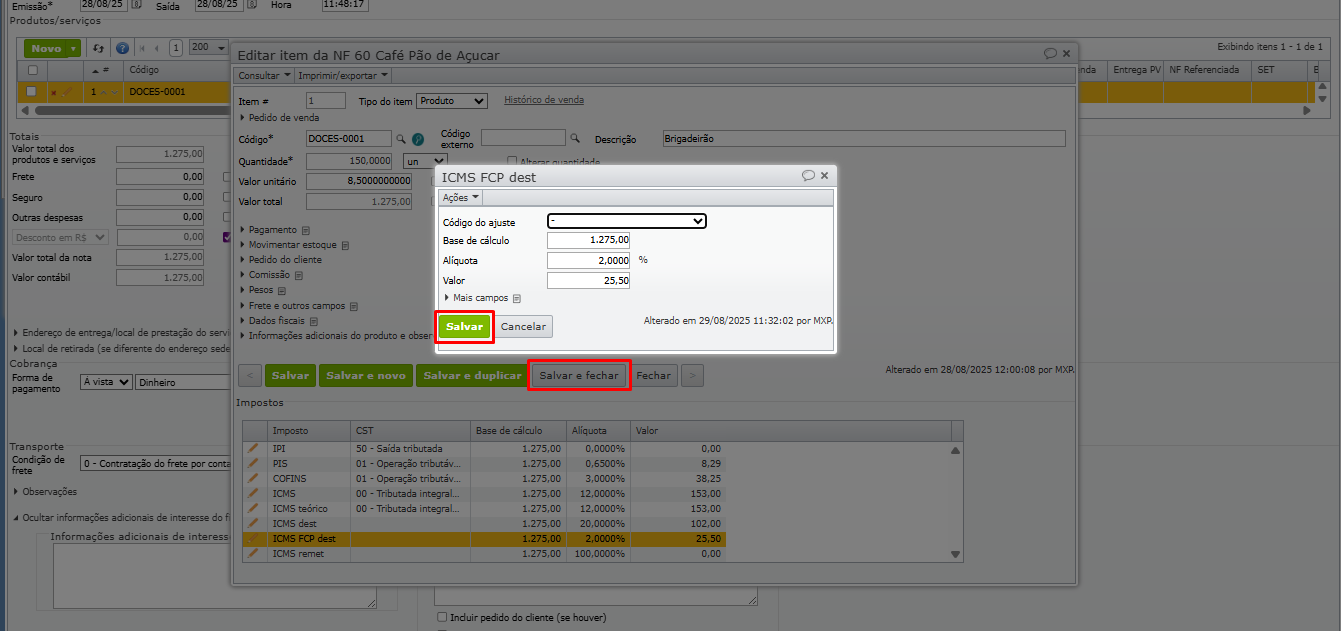Screen dimensions: 1341x631
Task: Toggle Incluir pedido do cliente checkbox
Action: tap(442, 618)
